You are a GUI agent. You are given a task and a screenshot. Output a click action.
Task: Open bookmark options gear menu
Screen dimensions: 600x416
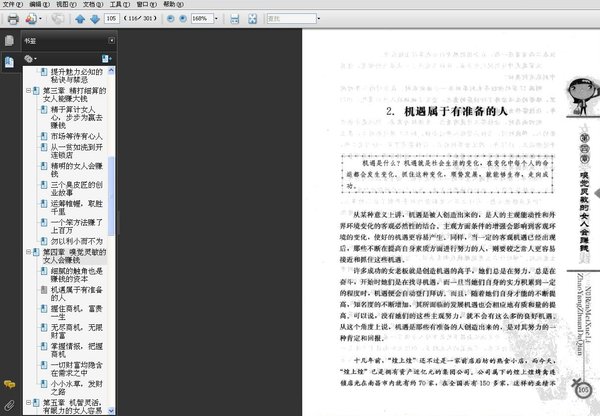tap(30, 59)
